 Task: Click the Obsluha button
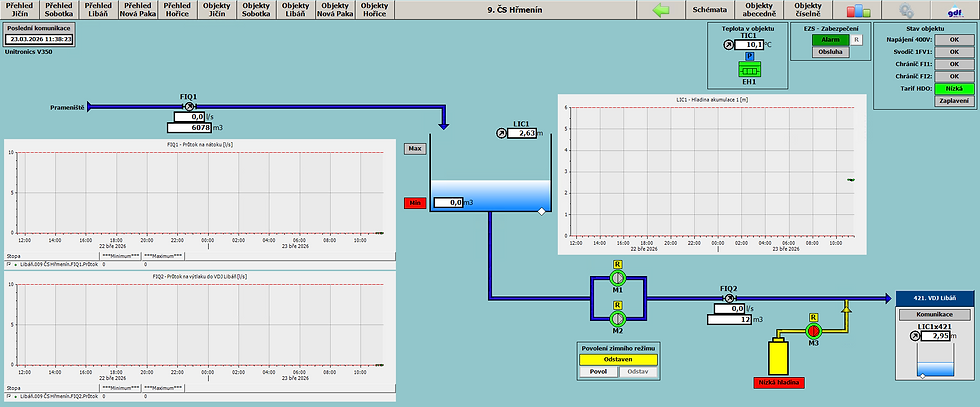[x=831, y=52]
